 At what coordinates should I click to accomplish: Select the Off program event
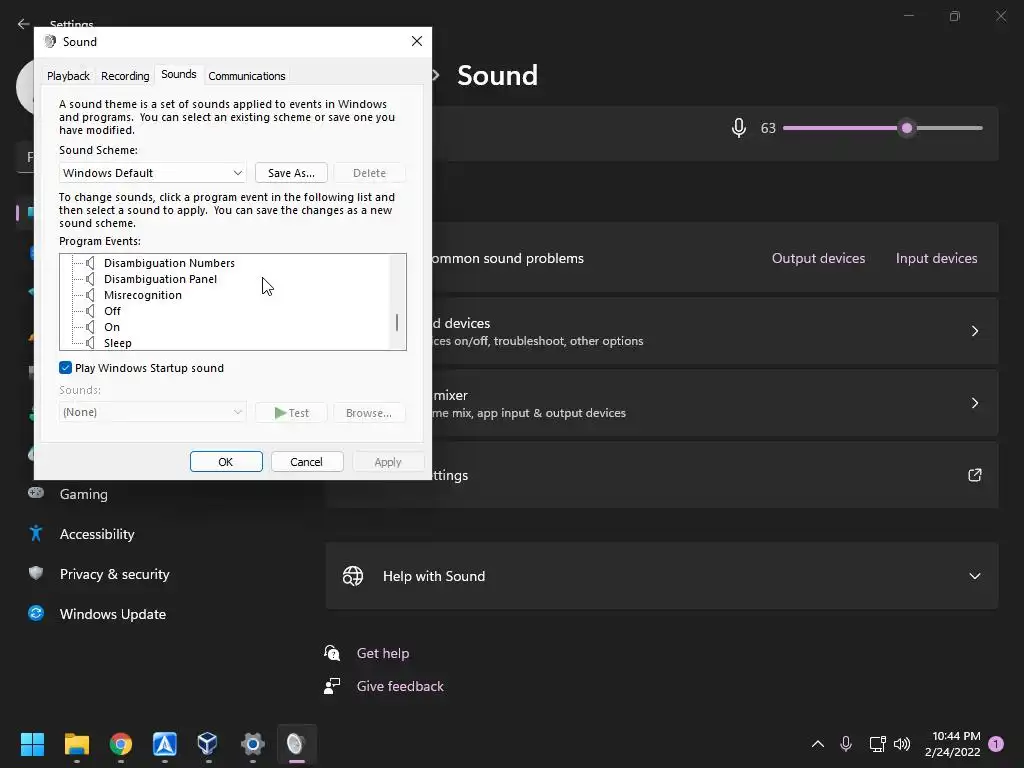pyautogui.click(x=112, y=311)
